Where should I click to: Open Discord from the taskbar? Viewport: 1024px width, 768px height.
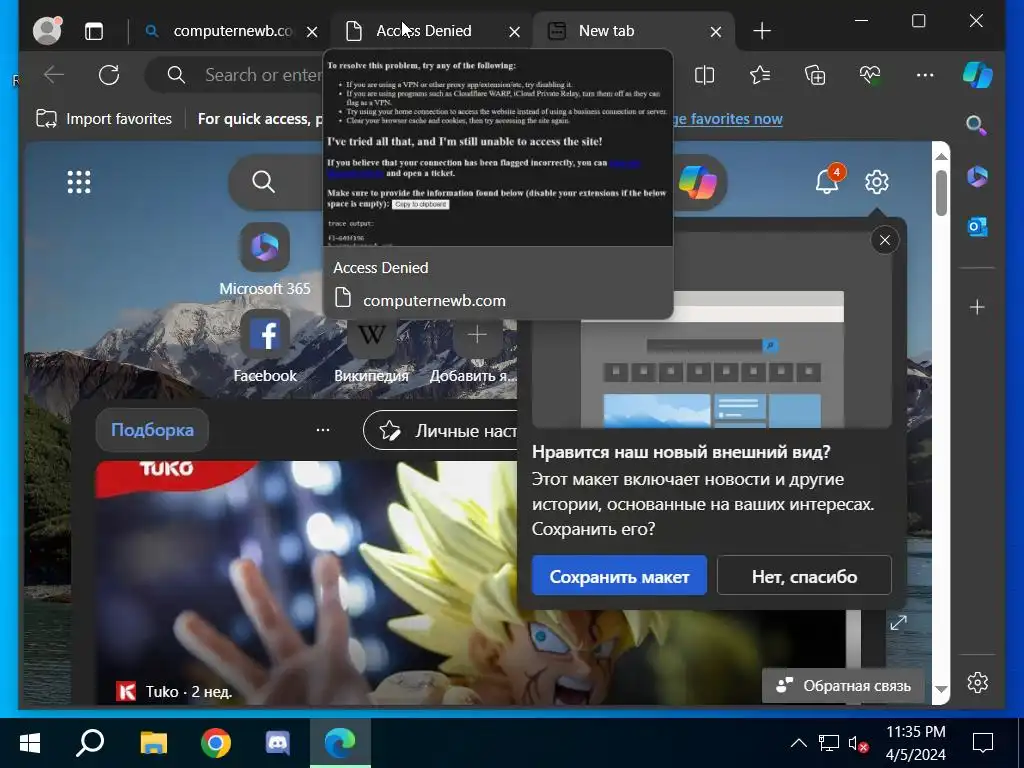(278, 743)
